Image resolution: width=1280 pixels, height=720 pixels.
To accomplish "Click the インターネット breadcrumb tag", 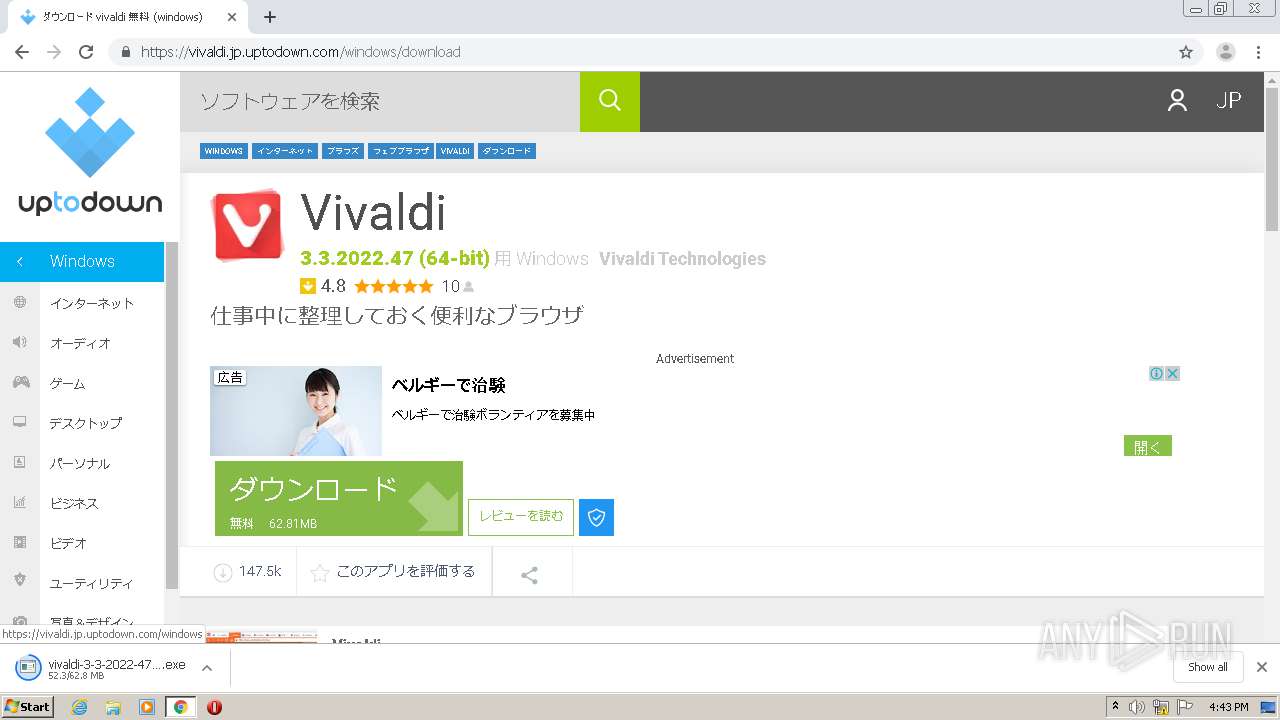I will pyautogui.click(x=285, y=151).
